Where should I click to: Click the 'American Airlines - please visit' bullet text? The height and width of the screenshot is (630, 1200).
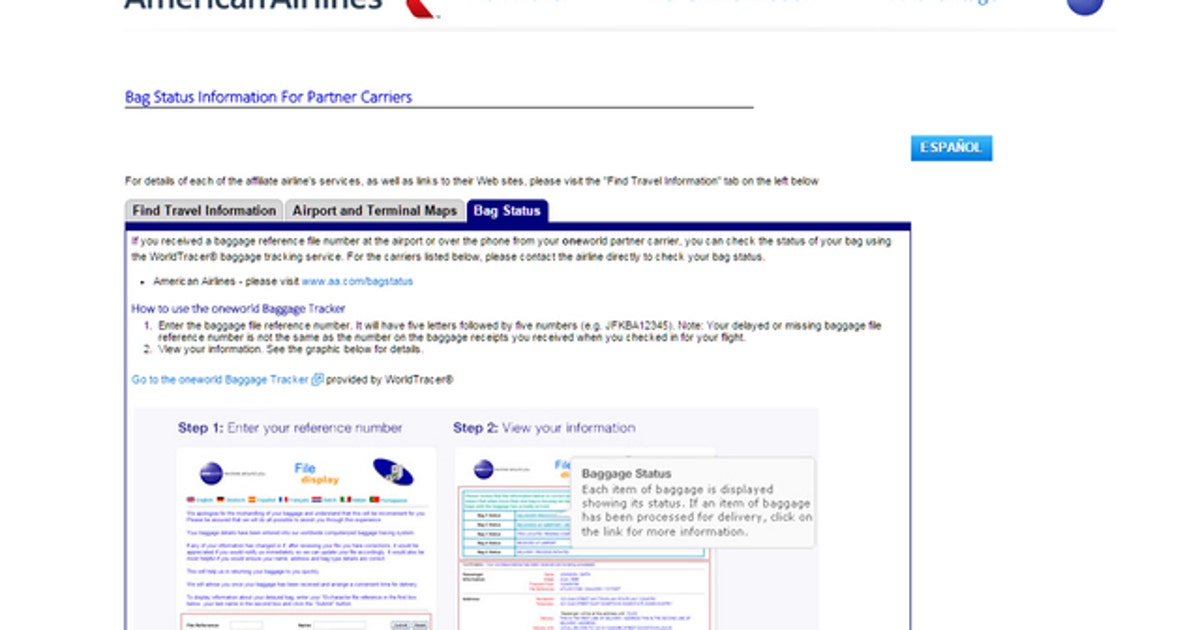tap(226, 281)
